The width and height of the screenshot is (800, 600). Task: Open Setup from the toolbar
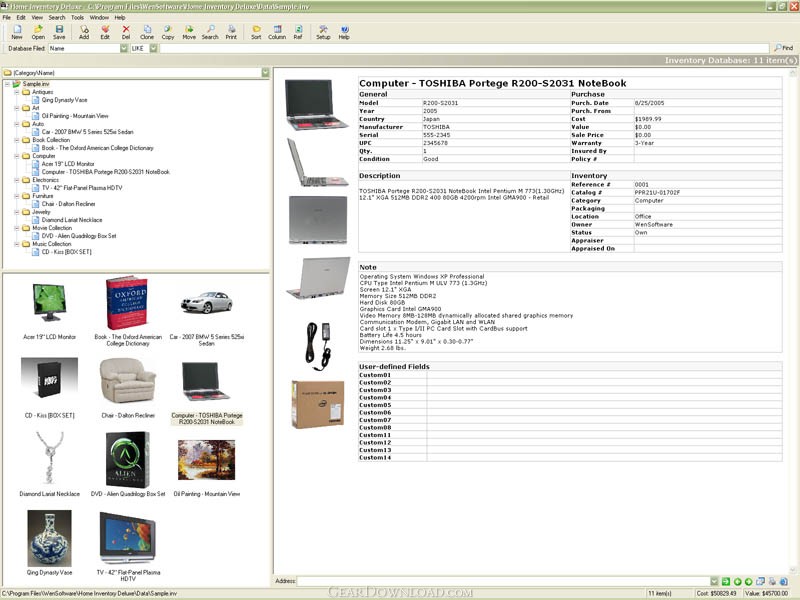coord(323,32)
